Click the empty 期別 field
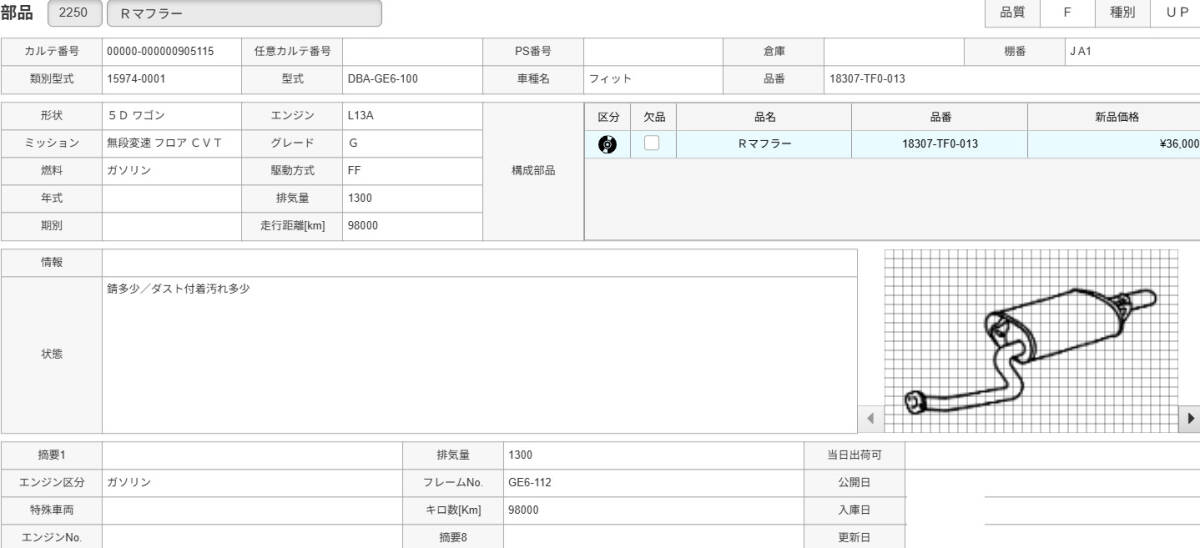Image resolution: width=1200 pixels, height=548 pixels. tap(172, 226)
